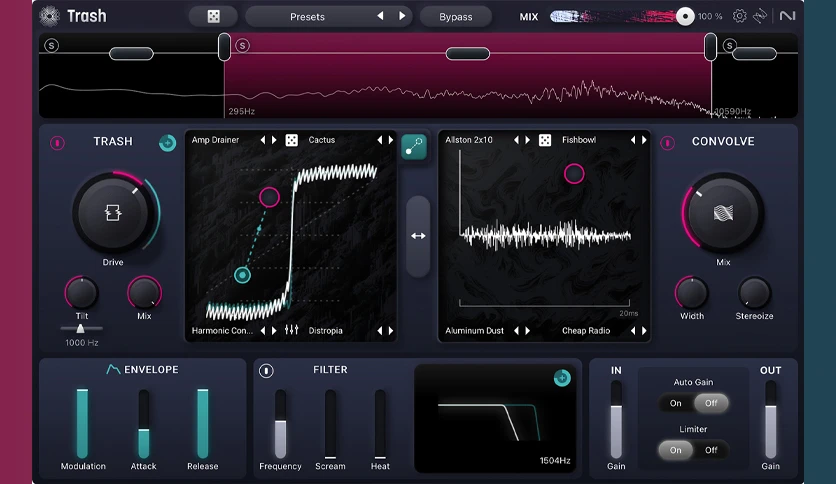The image size is (836, 484).
Task: Toggle the Bypass button
Action: click(x=455, y=17)
